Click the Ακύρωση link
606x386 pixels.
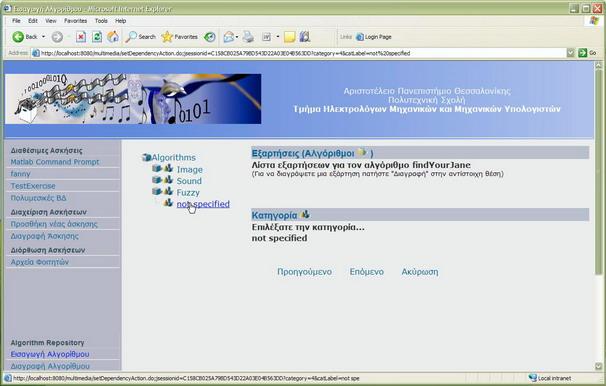pos(420,272)
